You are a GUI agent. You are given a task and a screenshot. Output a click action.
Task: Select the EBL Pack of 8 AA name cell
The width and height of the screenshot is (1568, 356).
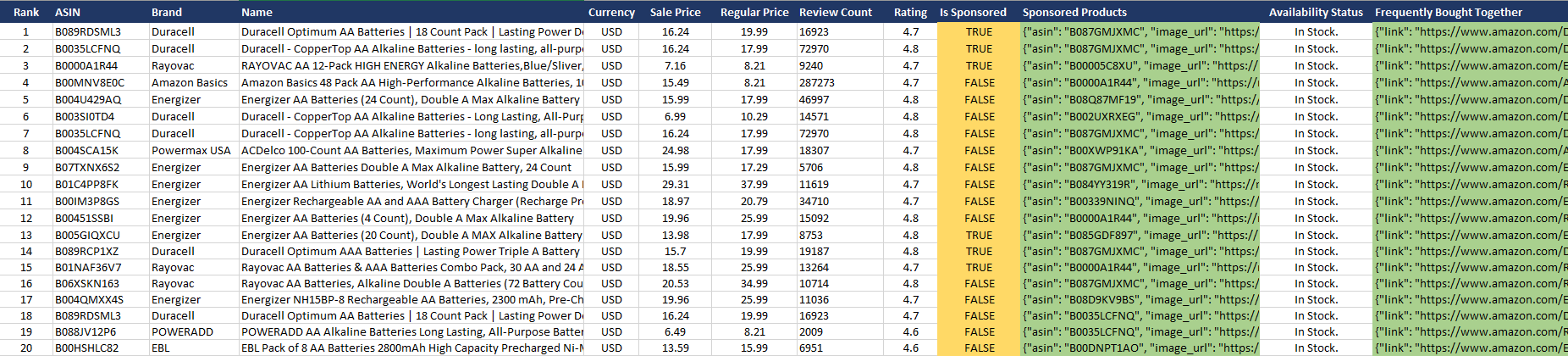point(411,348)
